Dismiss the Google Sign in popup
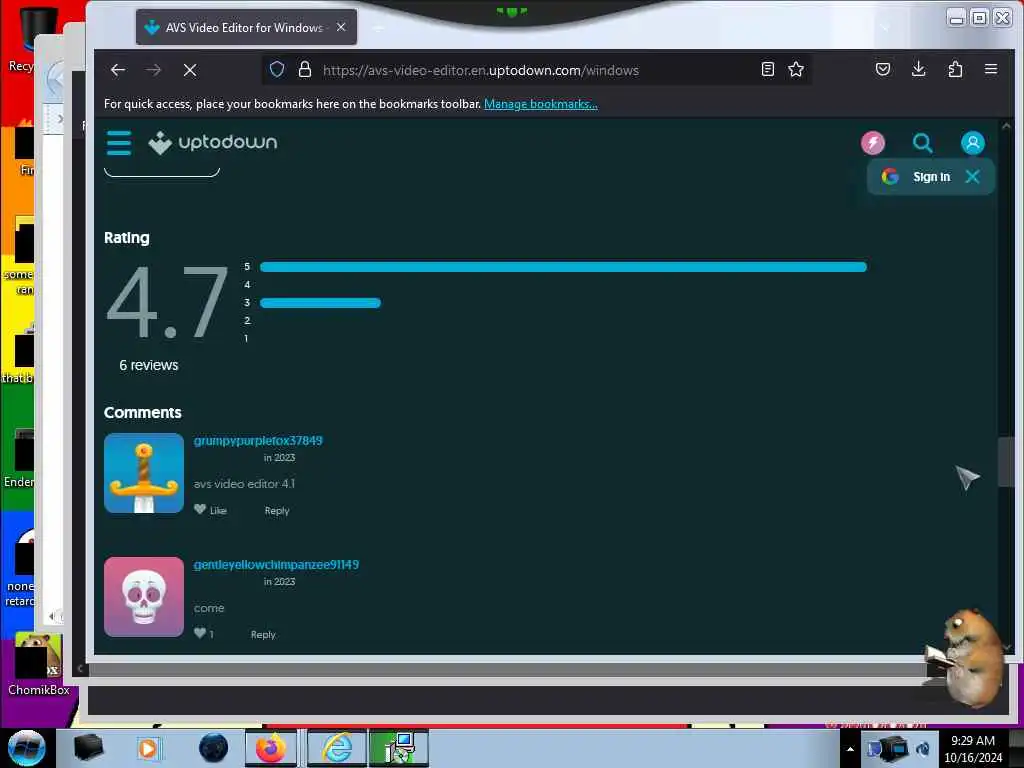Screen dimensions: 1024x768 [972, 176]
